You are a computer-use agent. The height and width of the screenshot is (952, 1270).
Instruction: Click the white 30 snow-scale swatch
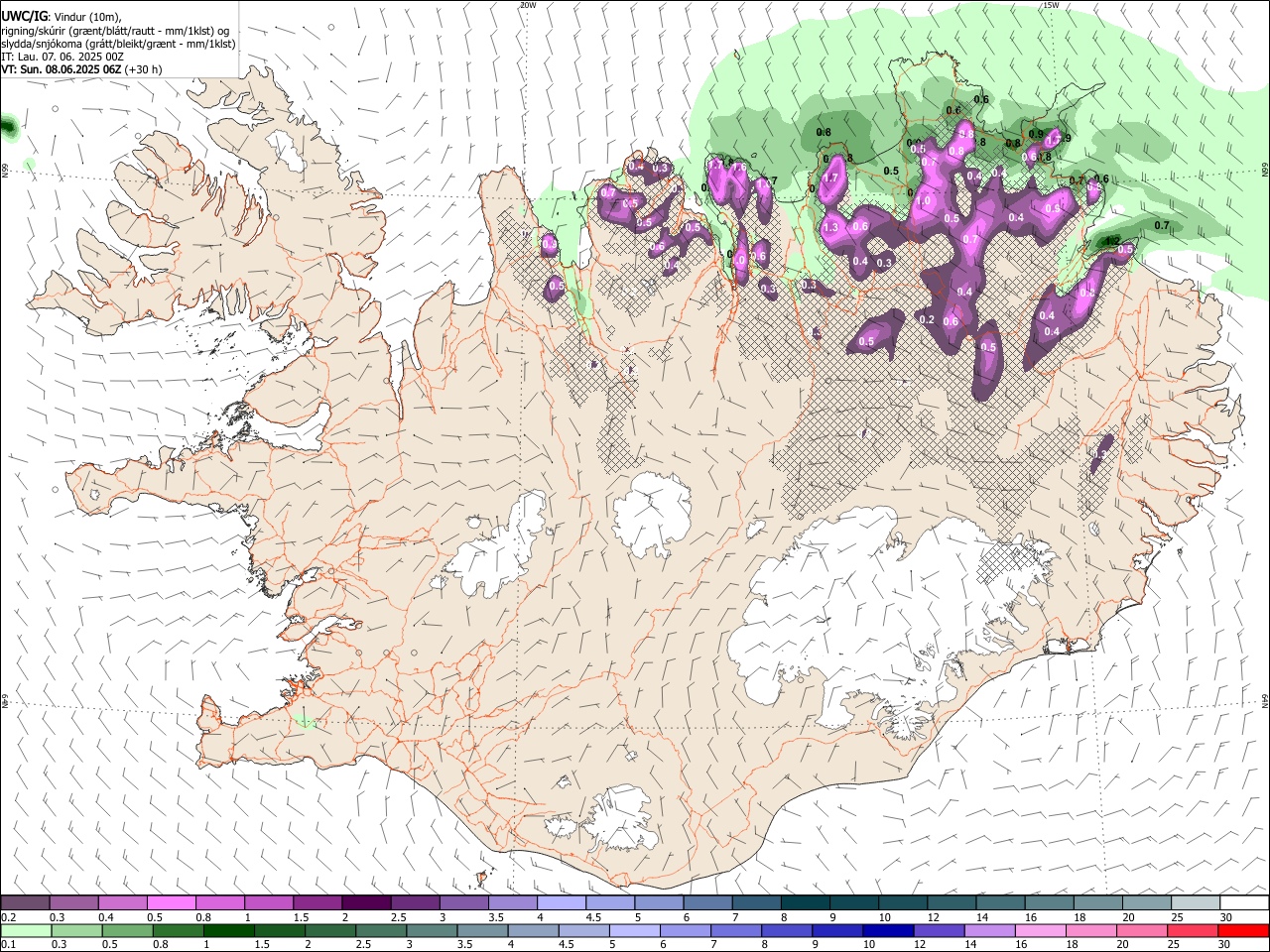tap(1244, 903)
